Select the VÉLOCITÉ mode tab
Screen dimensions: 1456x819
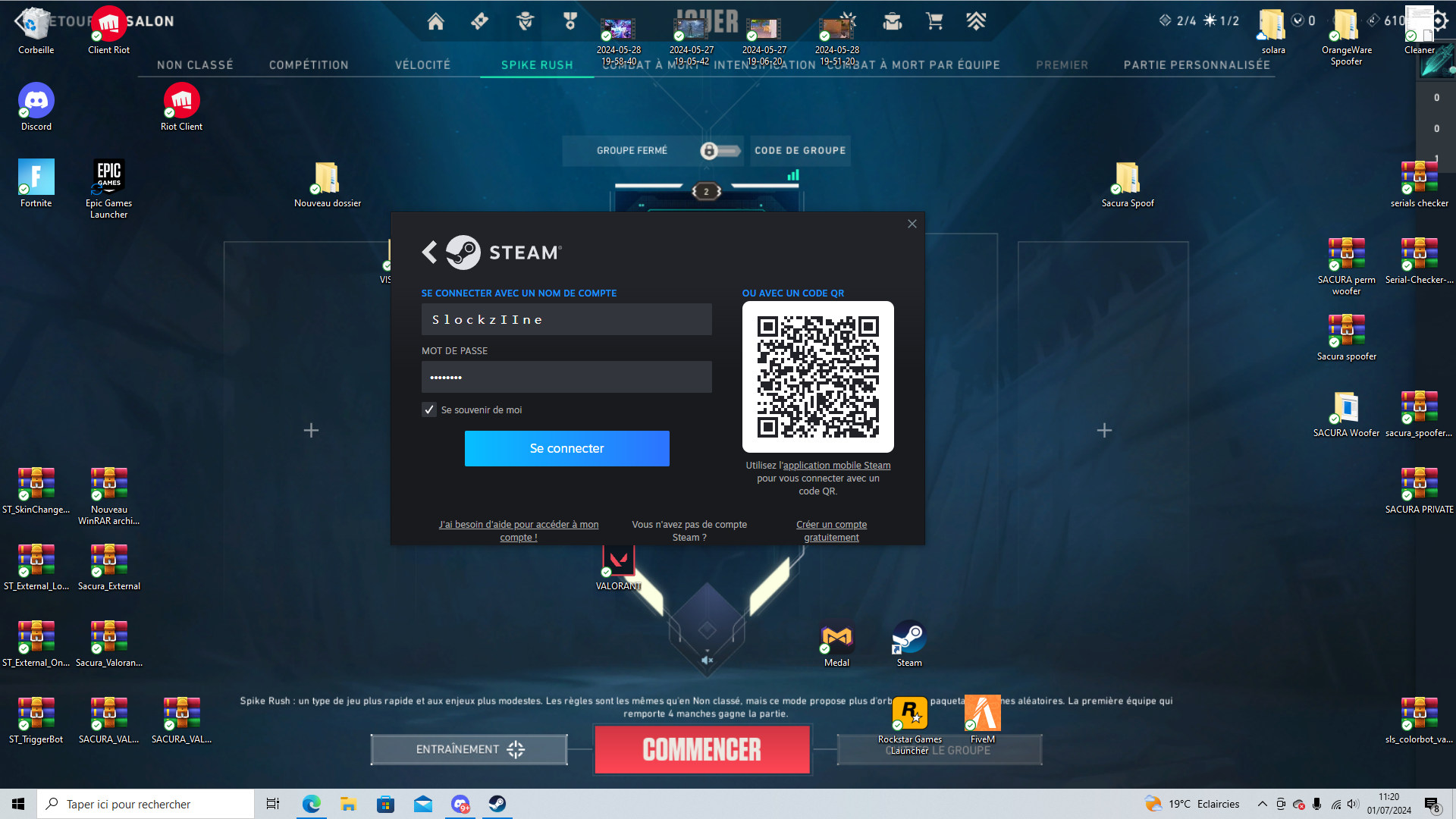pos(422,65)
